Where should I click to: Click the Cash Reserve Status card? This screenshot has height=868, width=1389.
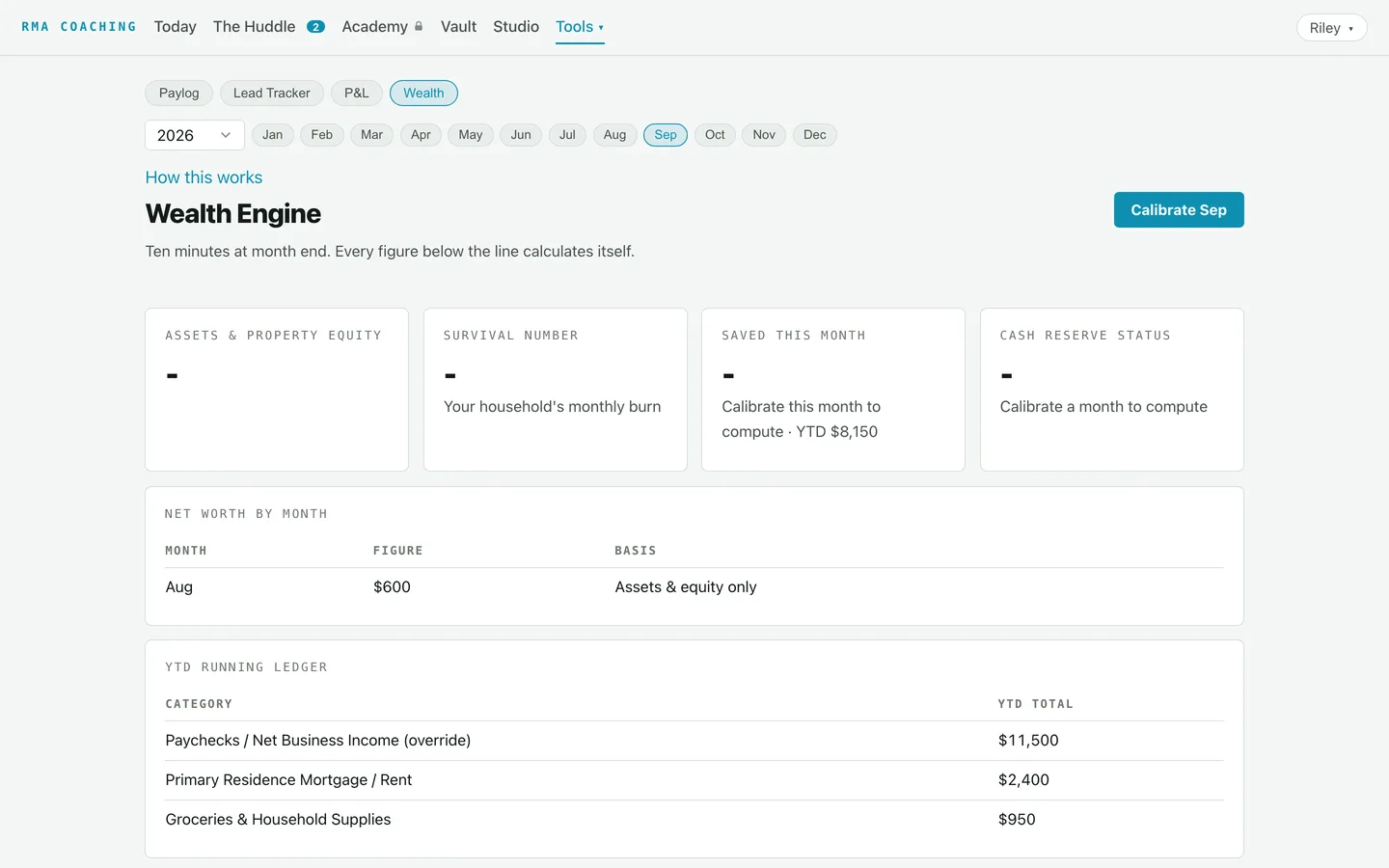coord(1112,390)
